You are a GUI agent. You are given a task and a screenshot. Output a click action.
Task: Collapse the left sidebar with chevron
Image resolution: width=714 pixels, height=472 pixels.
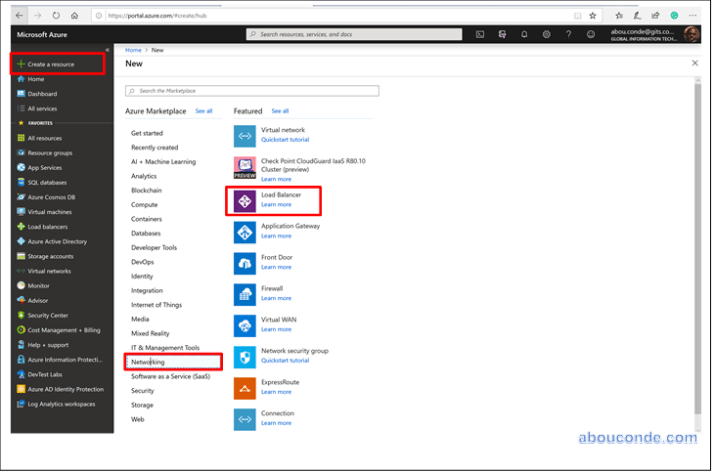(107, 49)
